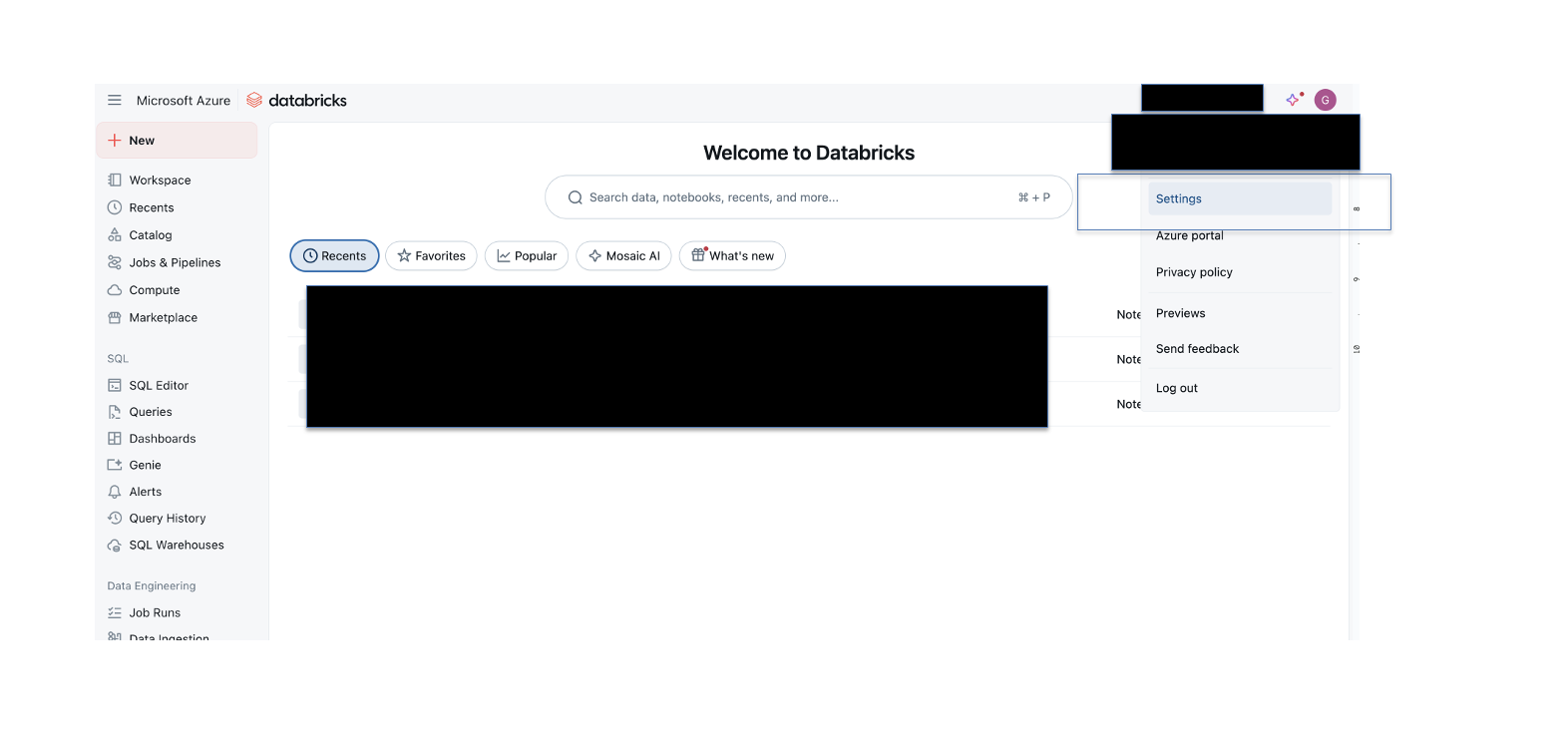Open Job Runs under Data Engineering
The width and height of the screenshot is (1568, 744).
coord(155,613)
